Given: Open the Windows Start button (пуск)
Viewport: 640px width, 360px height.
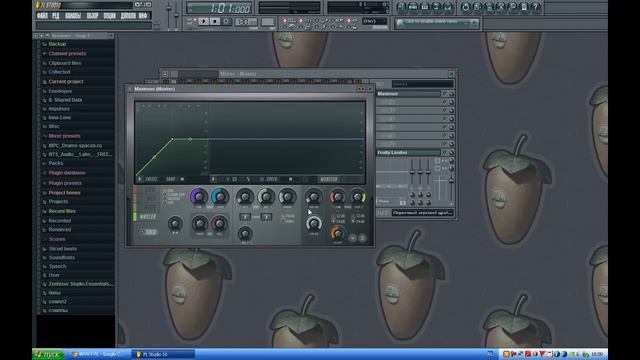Looking at the screenshot, I should coord(48,354).
